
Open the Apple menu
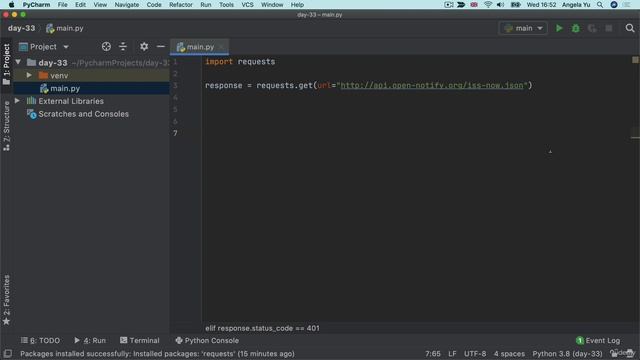11,4
